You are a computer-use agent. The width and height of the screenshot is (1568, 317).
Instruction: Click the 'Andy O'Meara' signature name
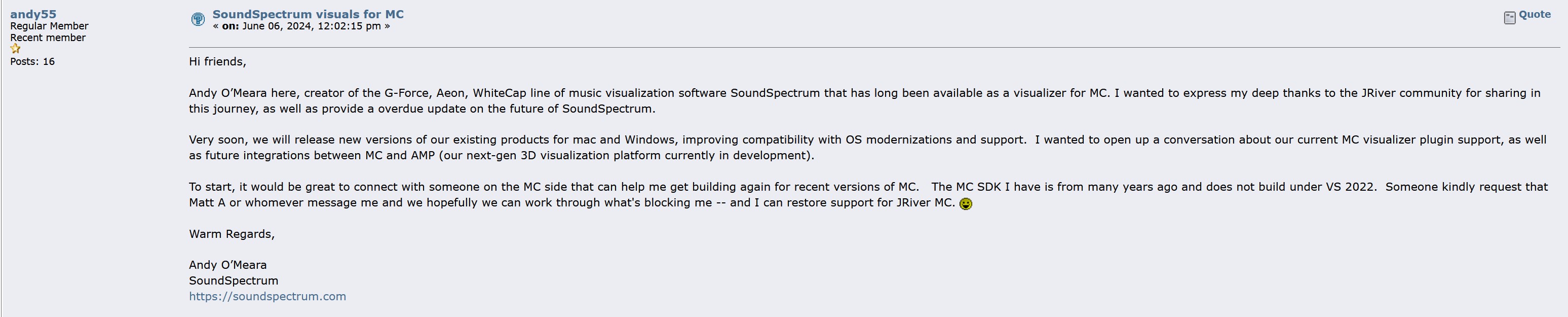click(227, 265)
